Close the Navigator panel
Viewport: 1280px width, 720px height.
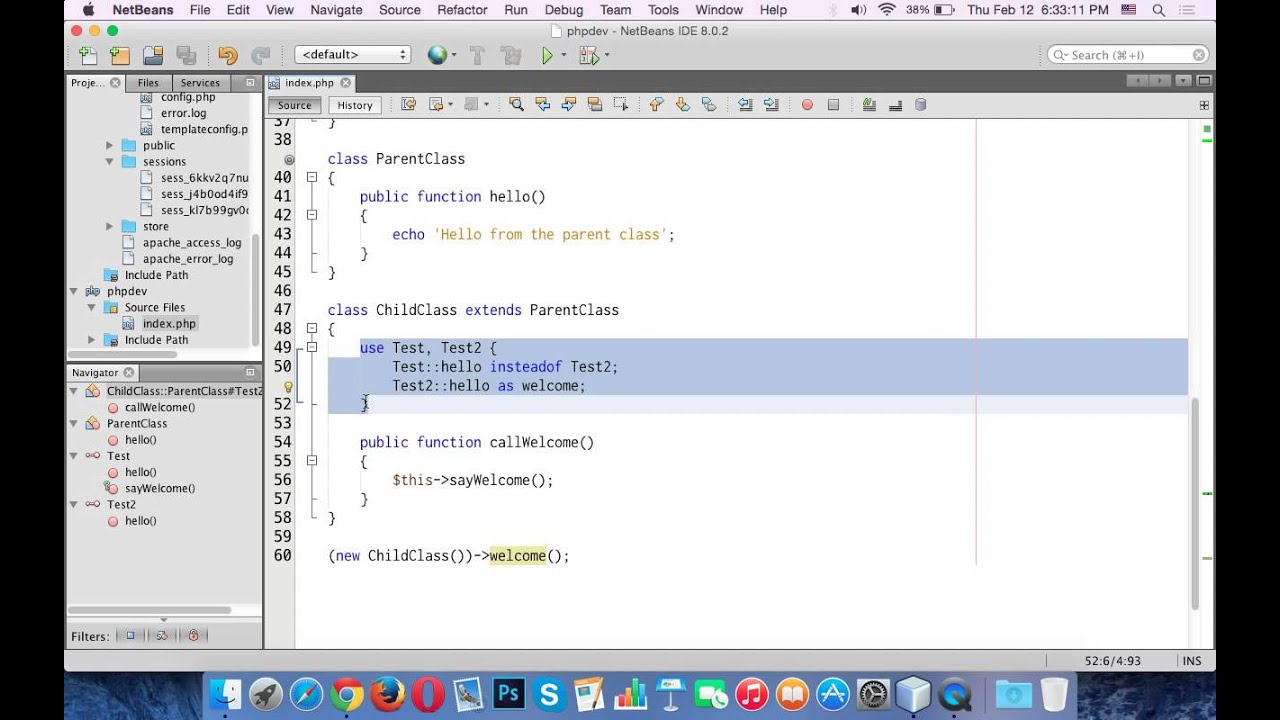[130, 373]
